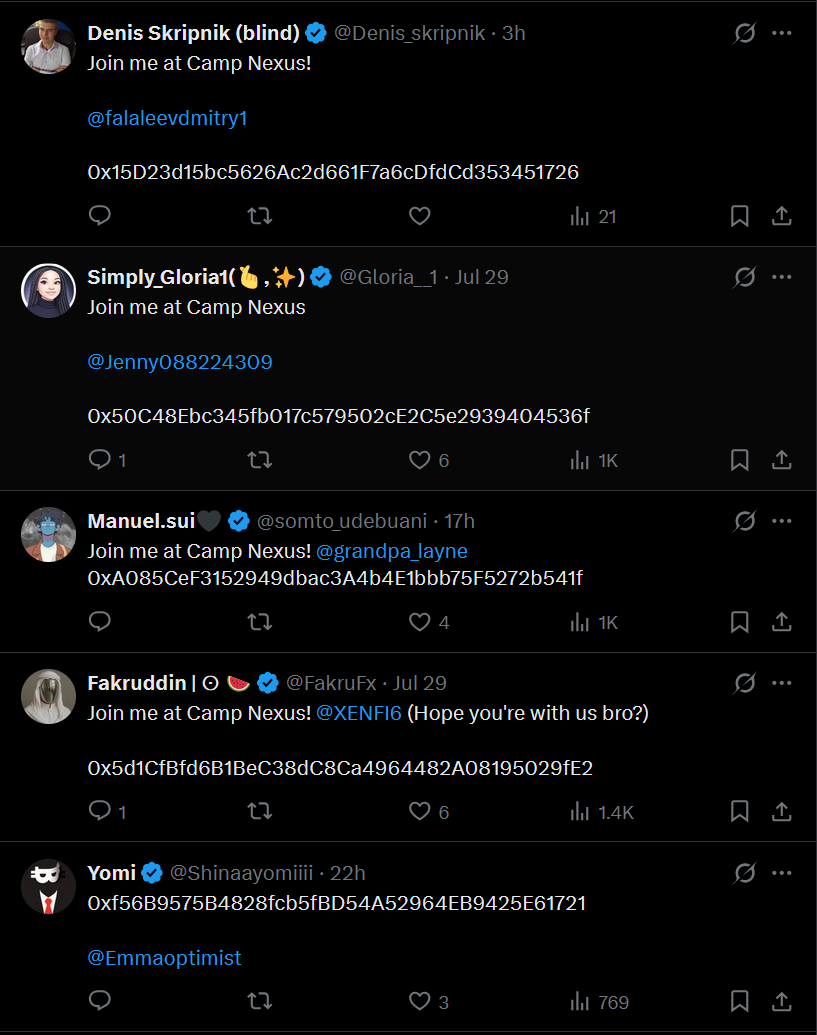Open more options for Manuel.sui's post
The image size is (817, 1035).
click(782, 521)
